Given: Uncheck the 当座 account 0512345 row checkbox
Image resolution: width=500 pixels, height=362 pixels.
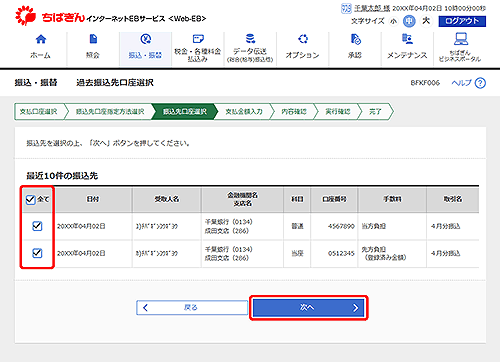Looking at the screenshot, I should click(x=37, y=253).
